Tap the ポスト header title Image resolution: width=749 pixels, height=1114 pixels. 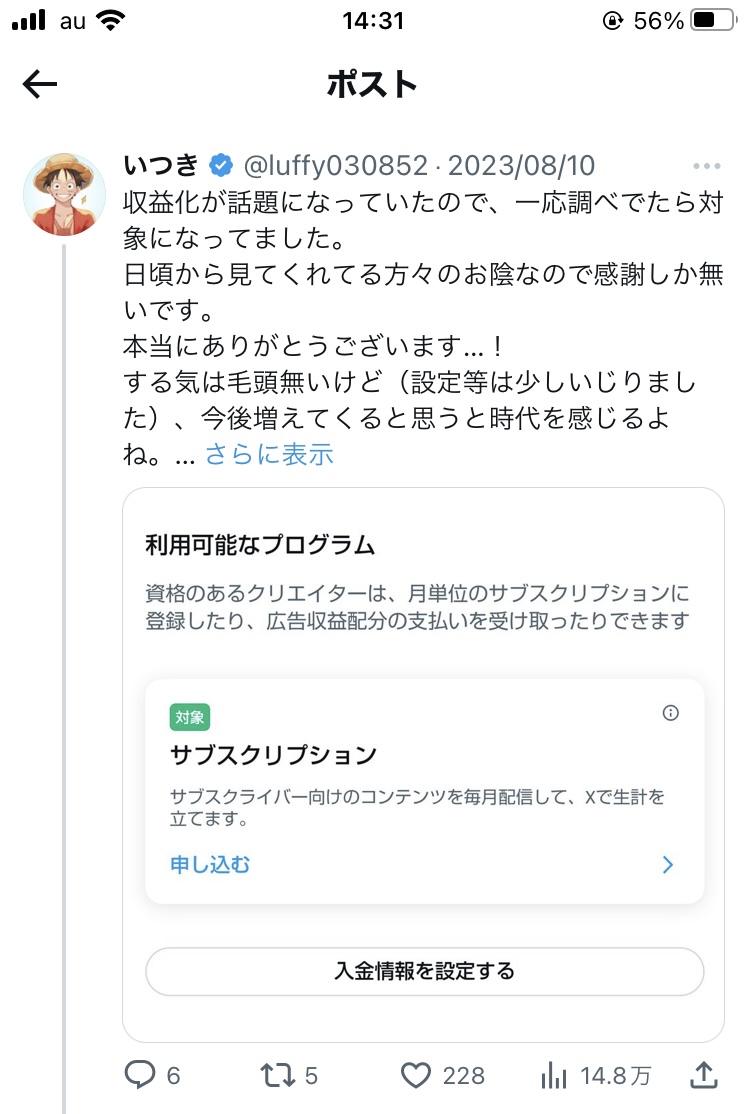pyautogui.click(x=372, y=85)
